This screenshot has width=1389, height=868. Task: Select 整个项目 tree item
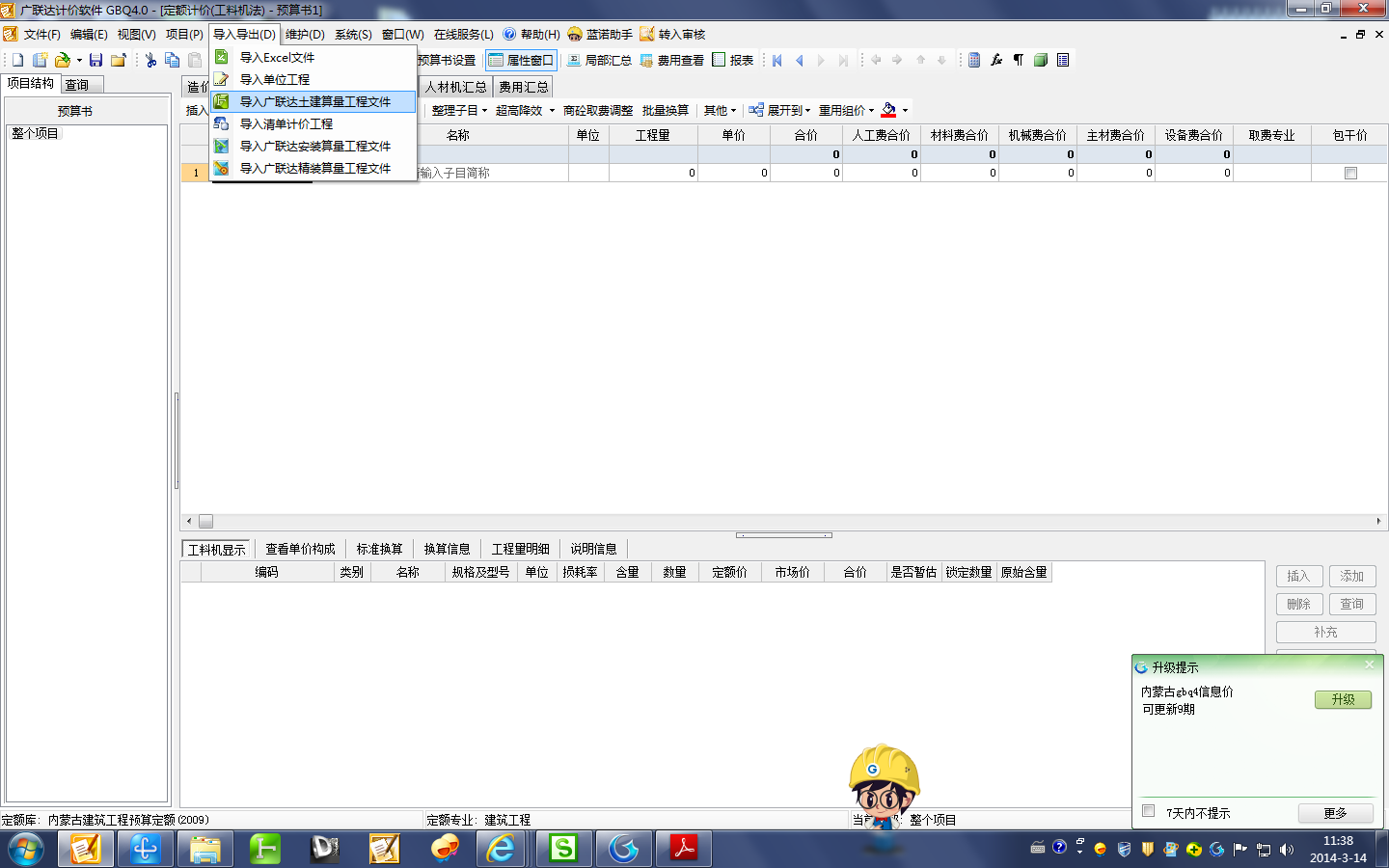[x=35, y=133]
